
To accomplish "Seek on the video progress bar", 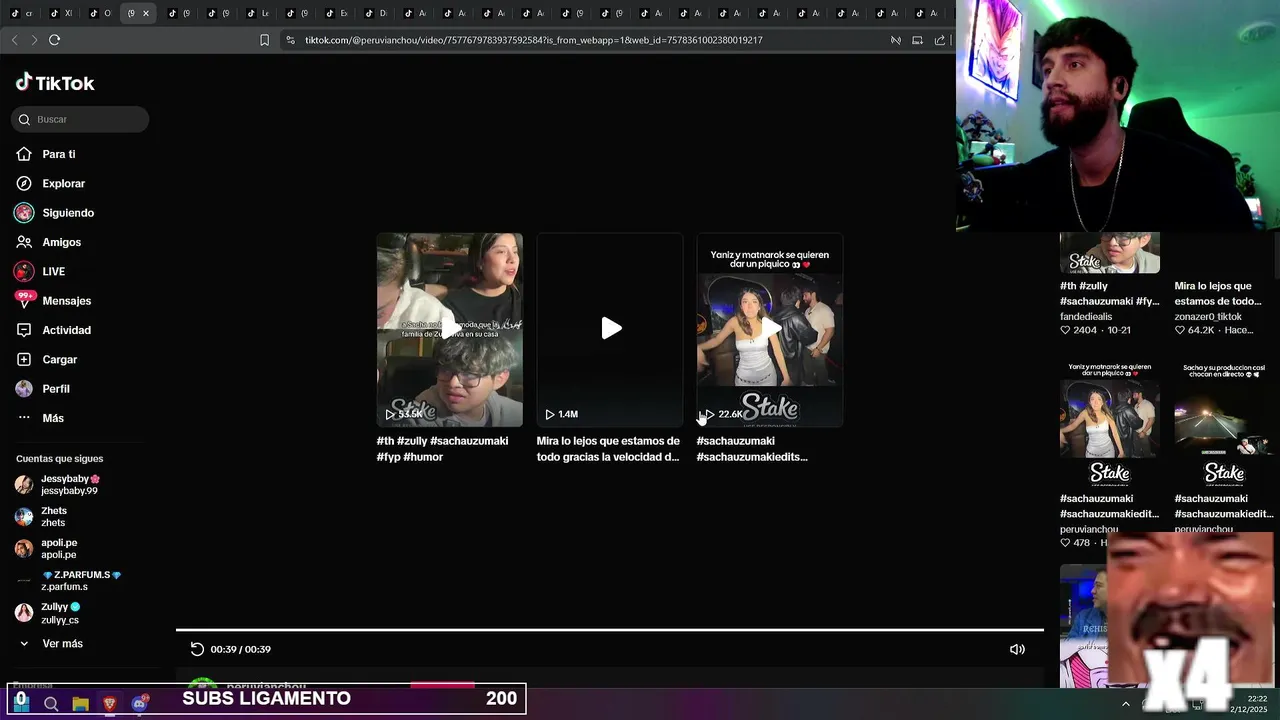I will pos(610,630).
